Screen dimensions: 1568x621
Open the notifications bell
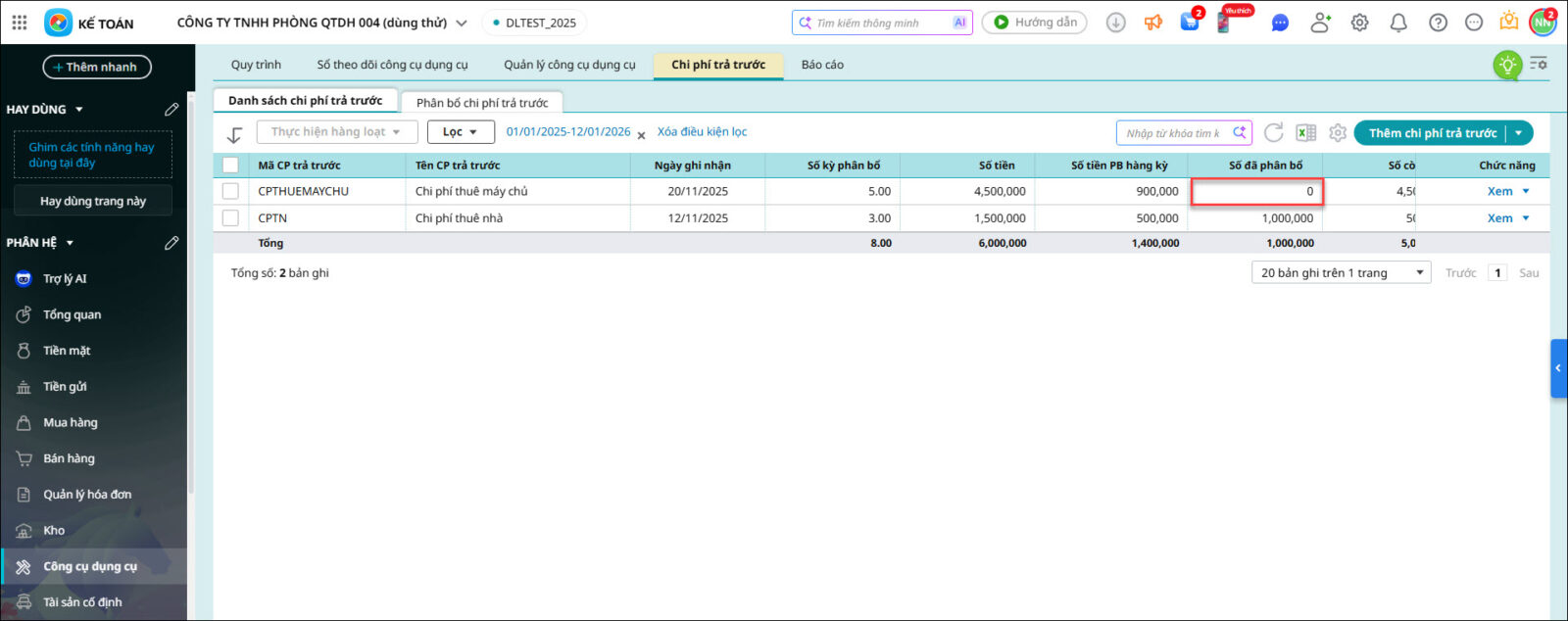[x=1398, y=23]
